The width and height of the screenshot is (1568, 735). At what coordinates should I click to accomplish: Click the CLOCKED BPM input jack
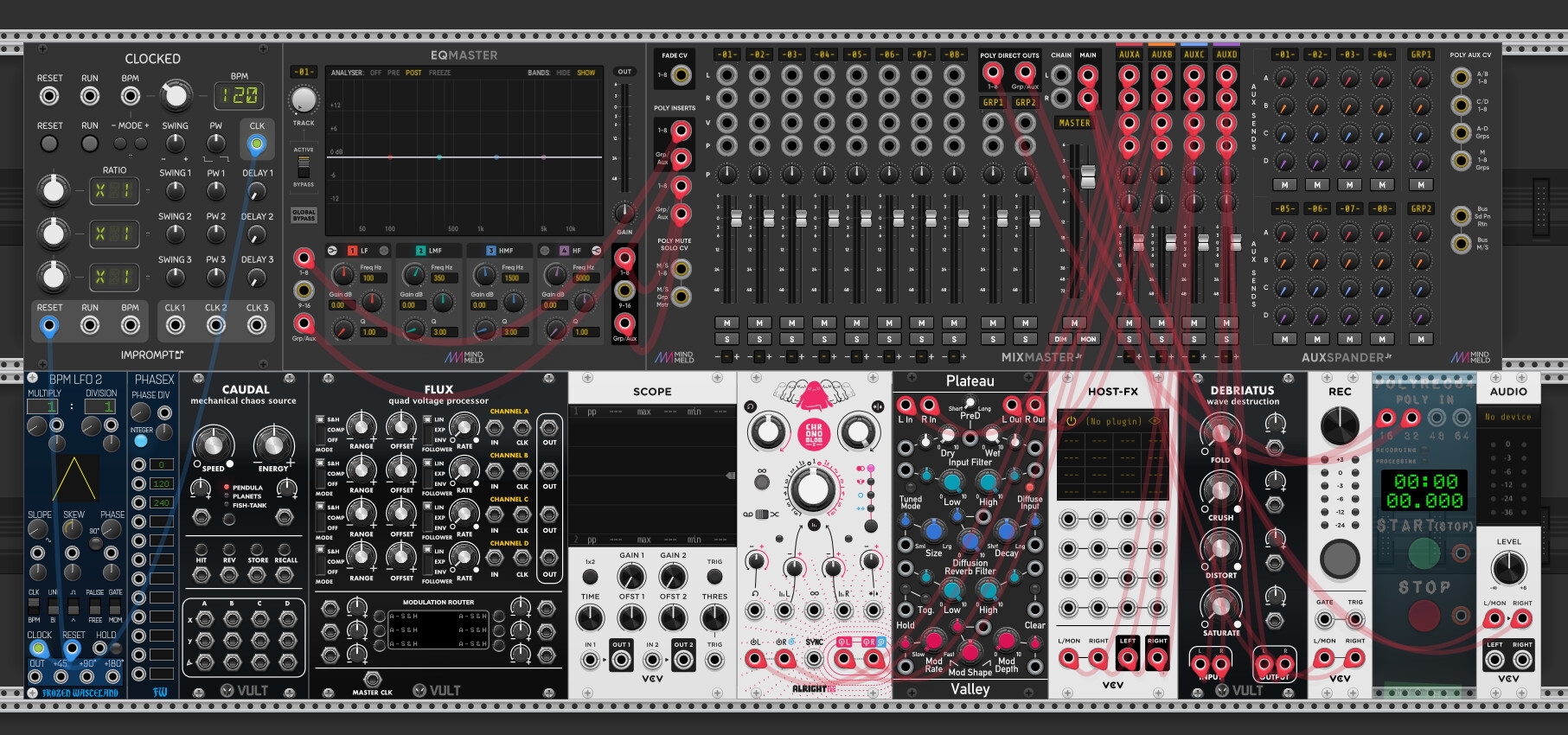click(131, 96)
